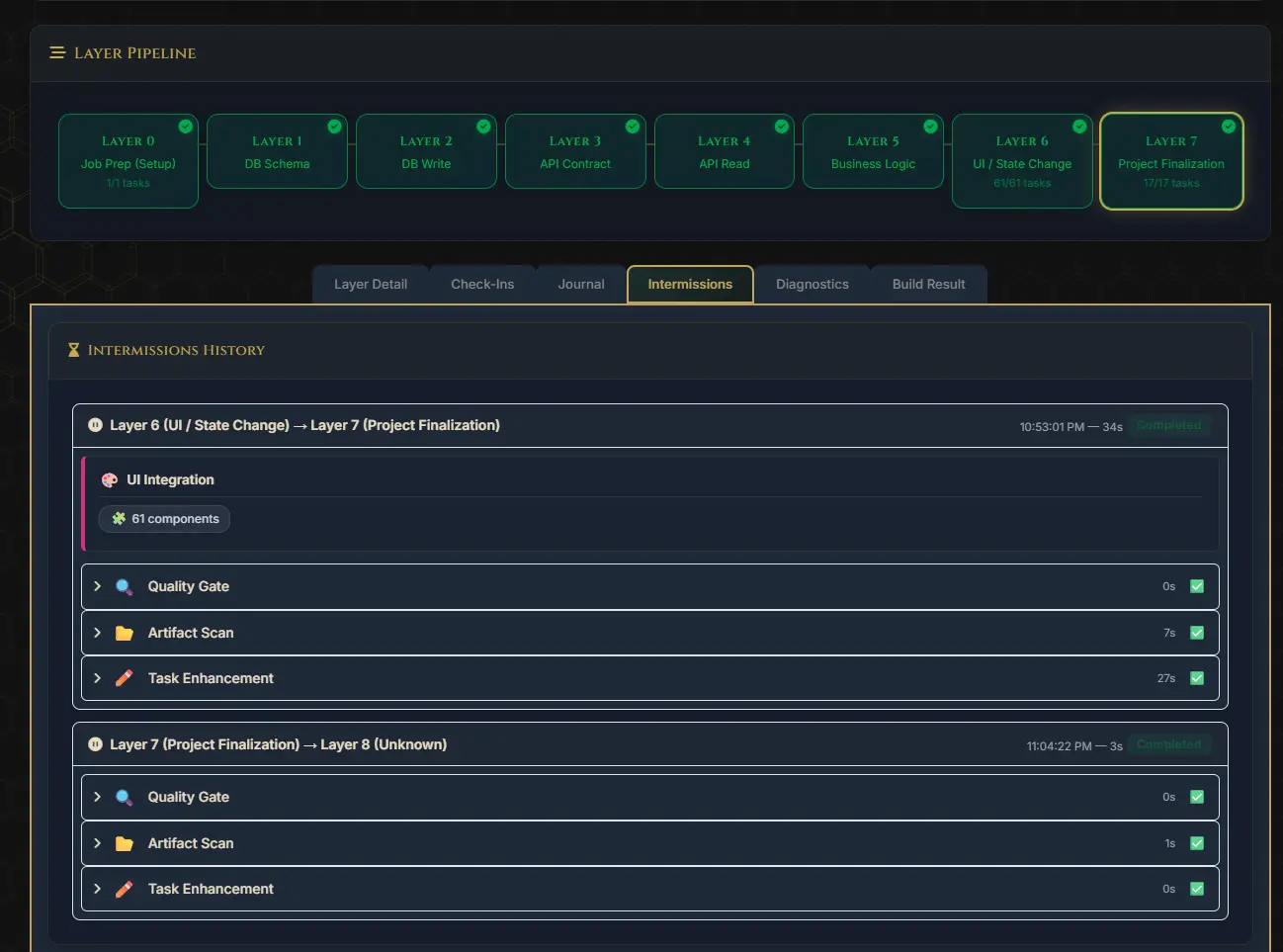
Task: Click pause icon beside Layer 6 → Layer 7
Action: click(x=95, y=425)
